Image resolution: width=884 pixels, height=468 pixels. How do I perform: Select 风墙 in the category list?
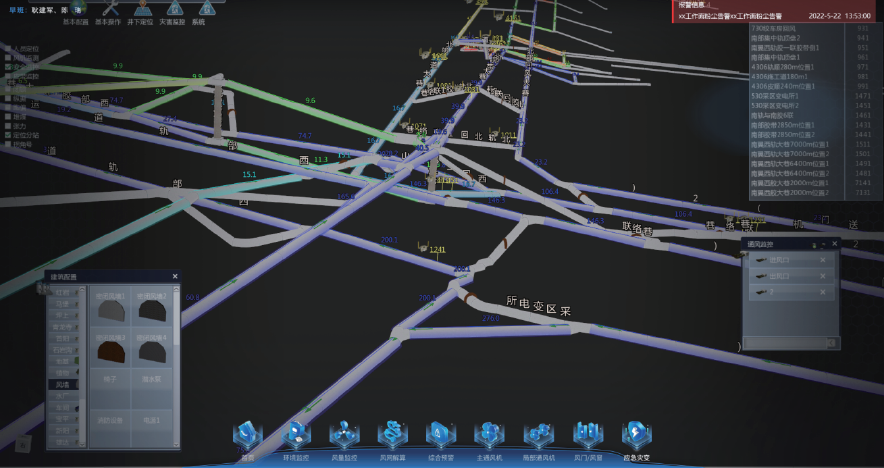coord(62,384)
